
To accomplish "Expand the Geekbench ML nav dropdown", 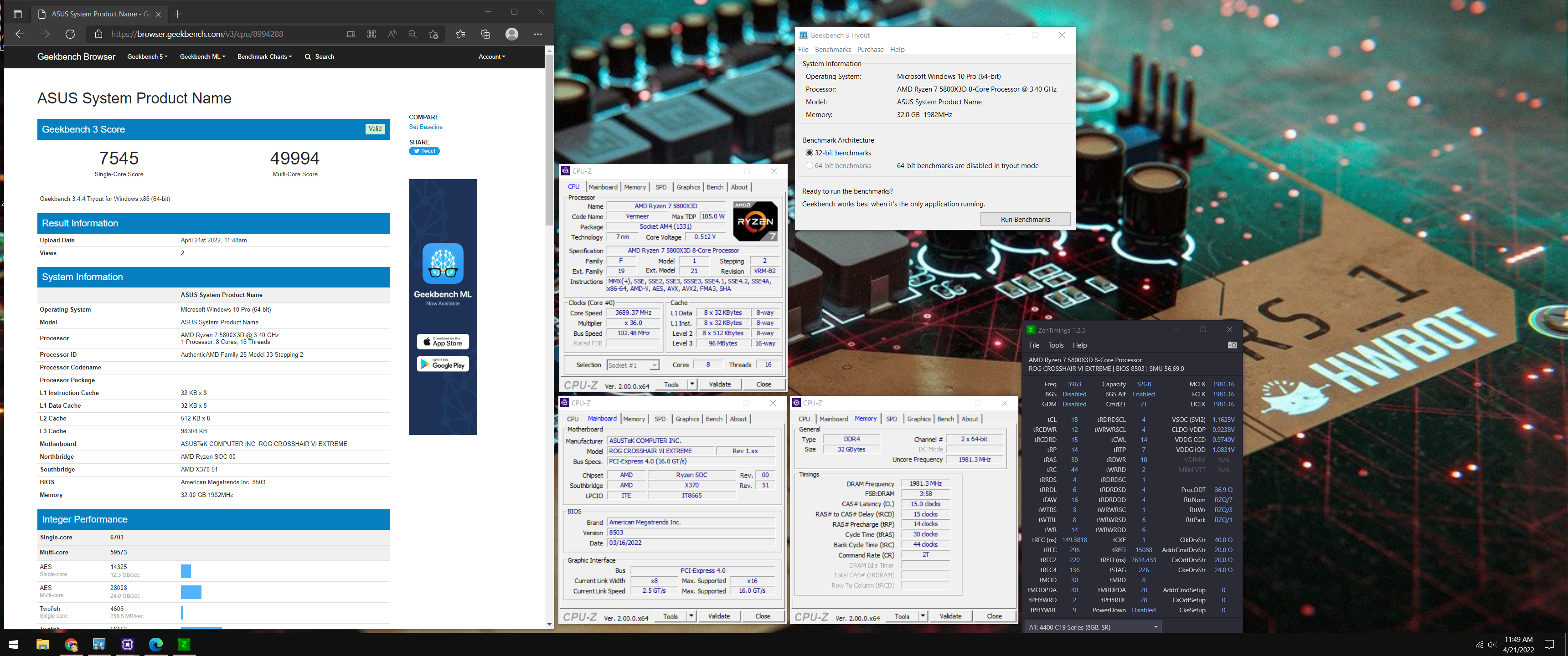I will coord(203,56).
